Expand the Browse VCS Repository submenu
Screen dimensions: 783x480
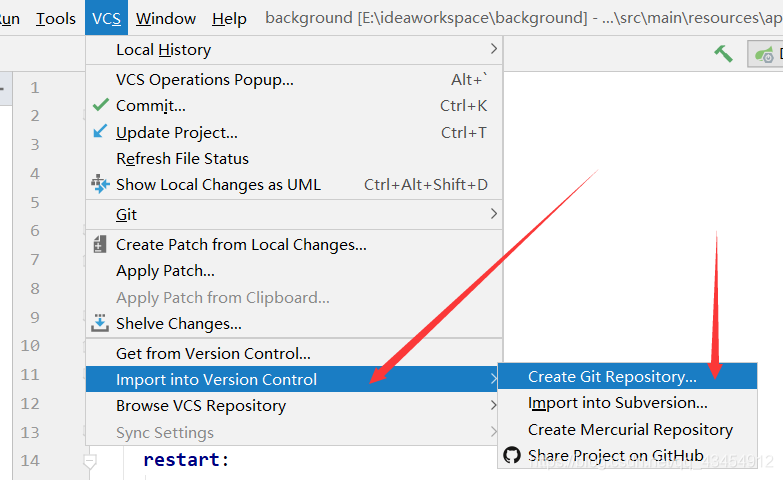[x=493, y=405]
